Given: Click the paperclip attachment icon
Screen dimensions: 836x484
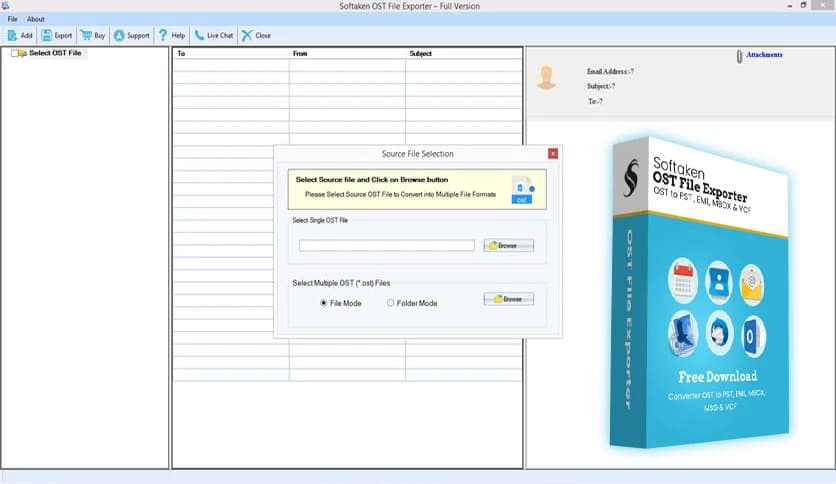Looking at the screenshot, I should (739, 57).
